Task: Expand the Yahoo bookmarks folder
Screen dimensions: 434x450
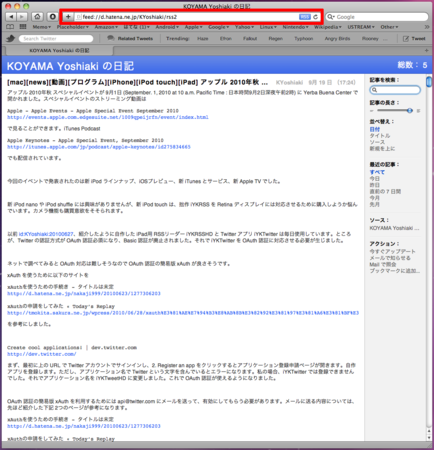Action: pos(244,27)
